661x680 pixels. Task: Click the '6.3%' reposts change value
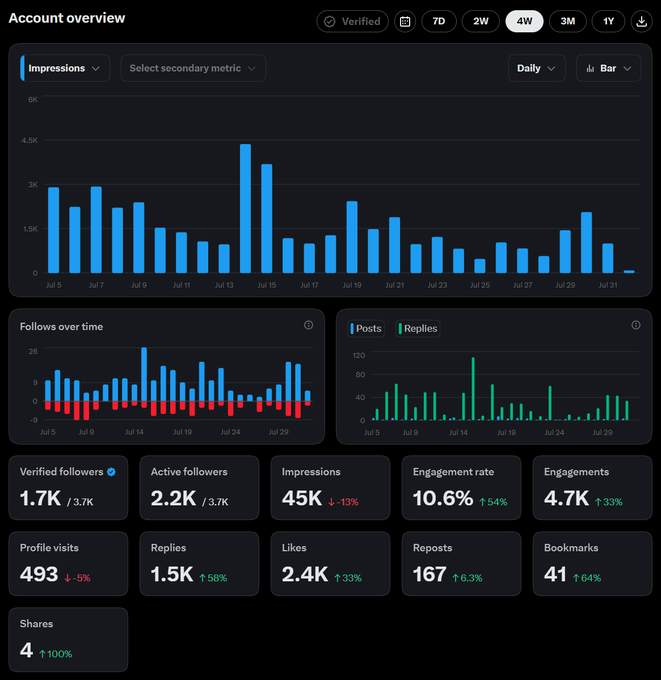tap(471, 578)
